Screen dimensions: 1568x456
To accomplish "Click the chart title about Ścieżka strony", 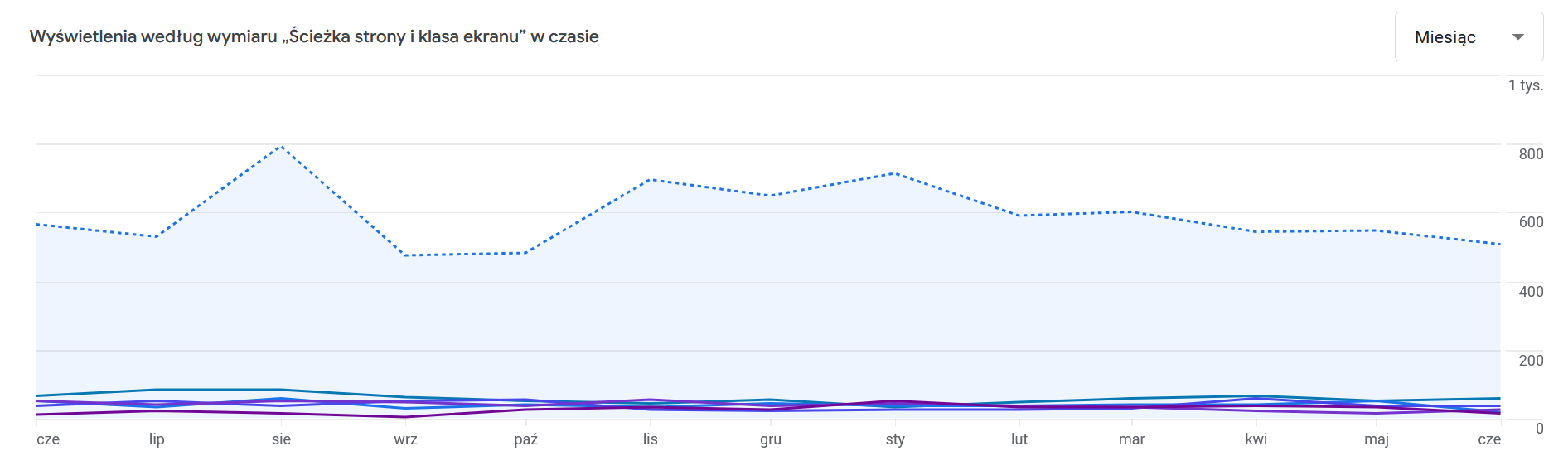I will coord(314,36).
